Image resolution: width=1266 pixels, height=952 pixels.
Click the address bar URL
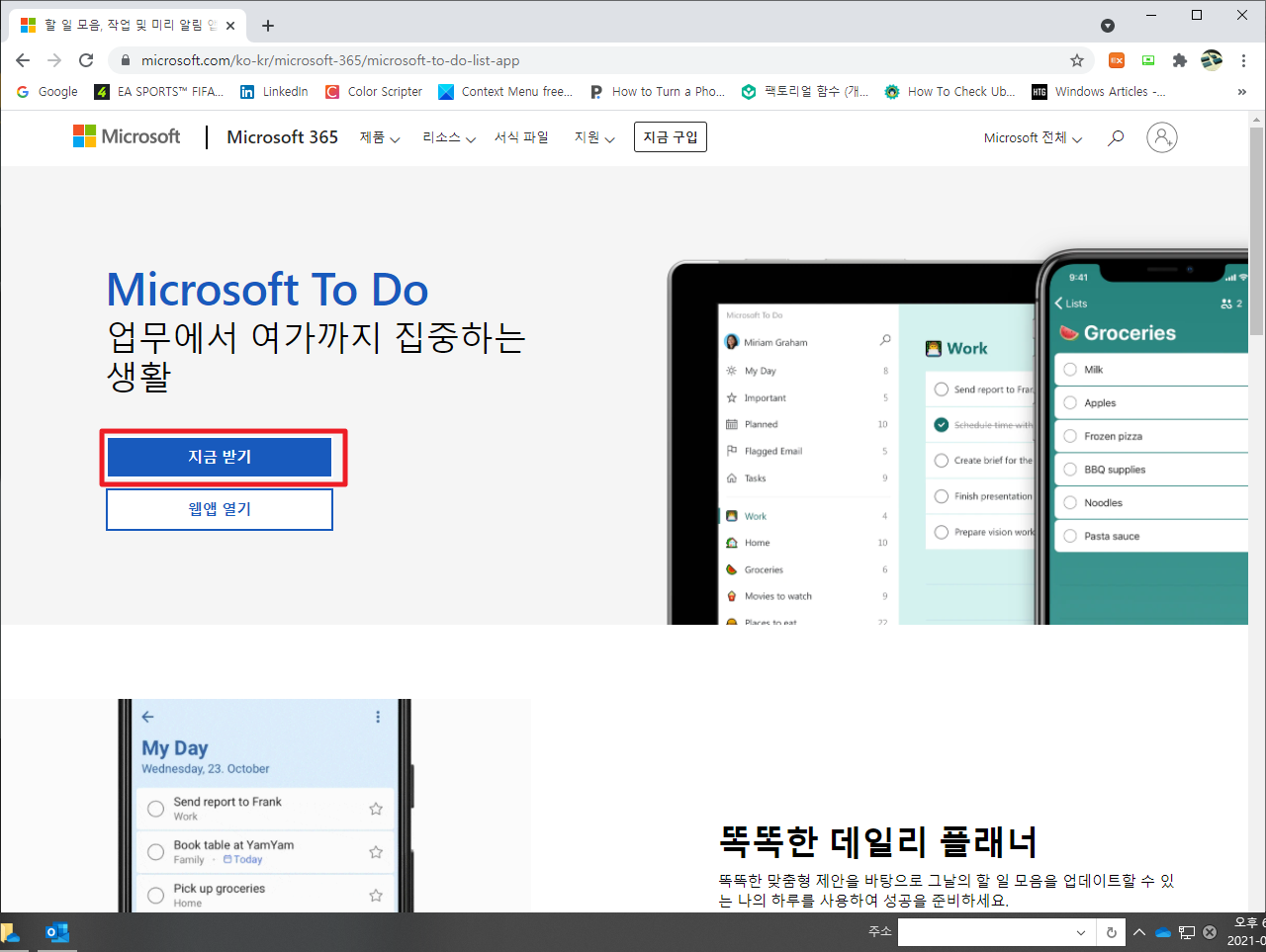330,60
